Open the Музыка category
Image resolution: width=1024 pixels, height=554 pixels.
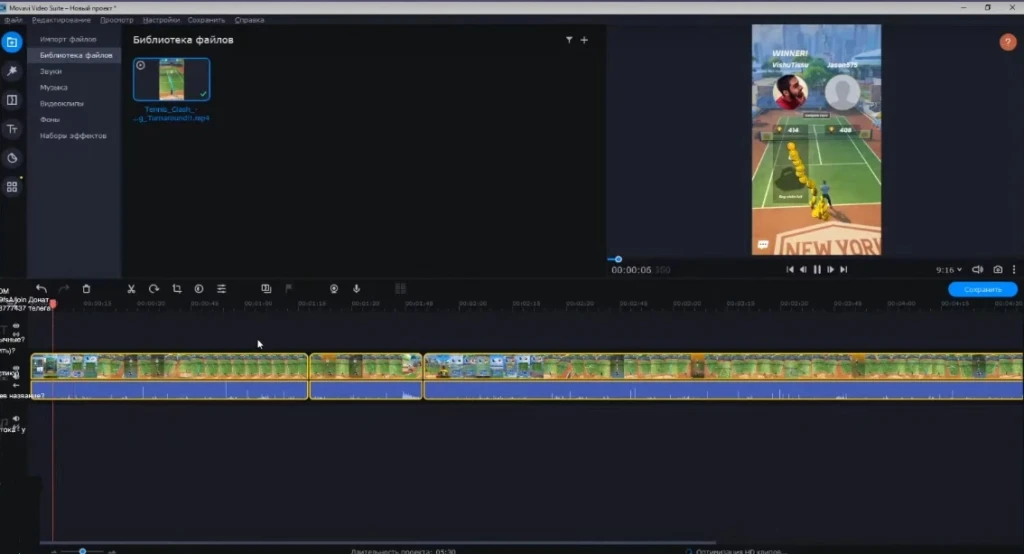click(54, 88)
